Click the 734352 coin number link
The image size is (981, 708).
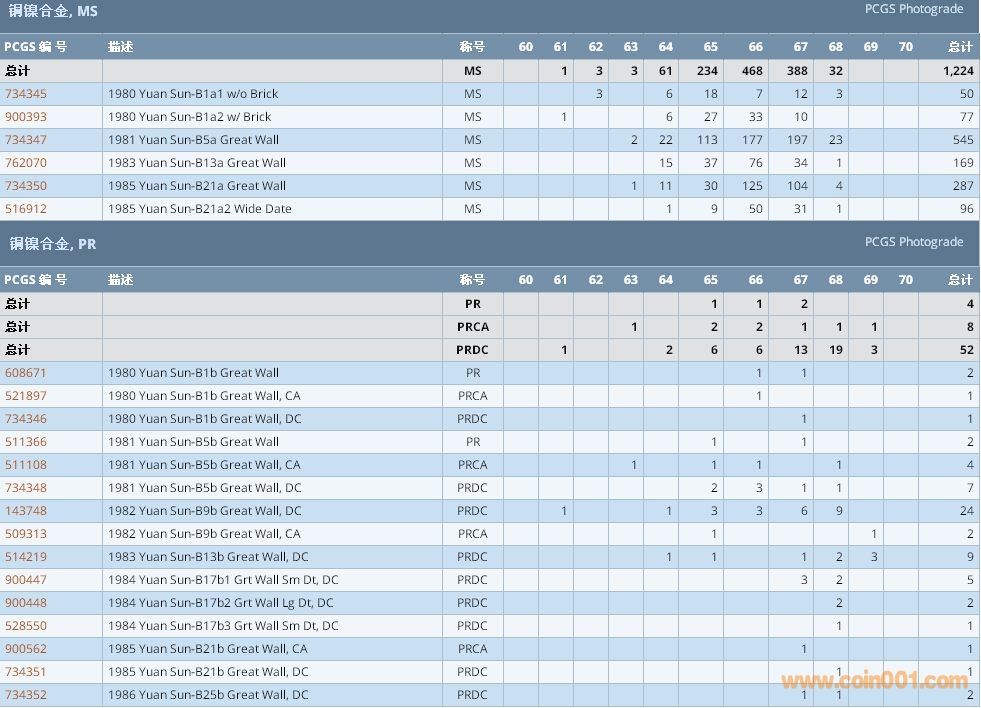point(26,695)
